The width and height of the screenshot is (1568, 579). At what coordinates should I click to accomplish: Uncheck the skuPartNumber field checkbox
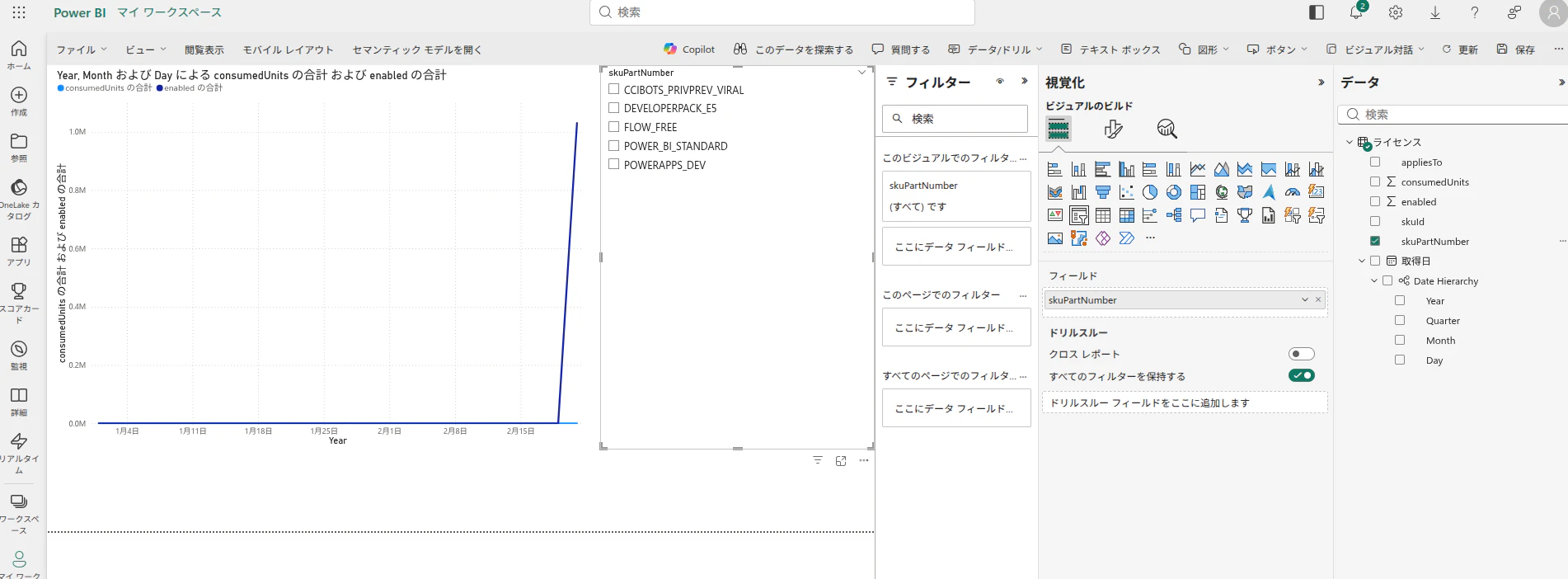point(1375,241)
